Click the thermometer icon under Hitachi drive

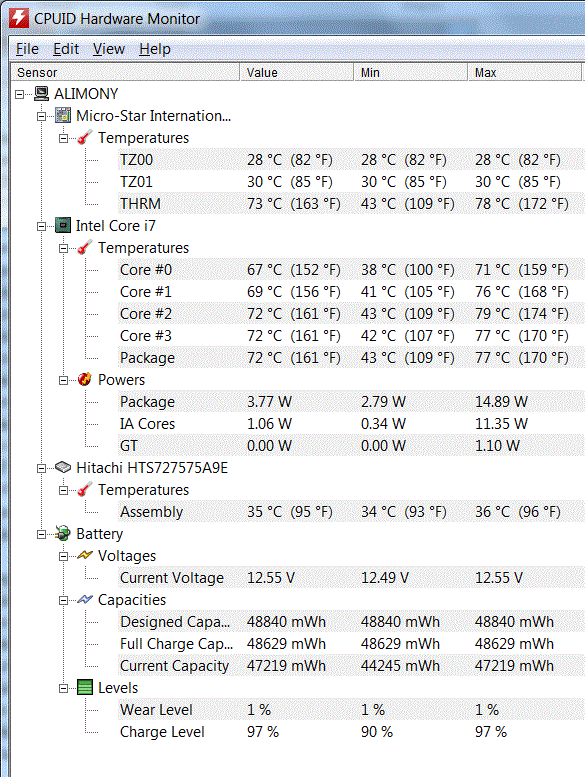coord(85,490)
